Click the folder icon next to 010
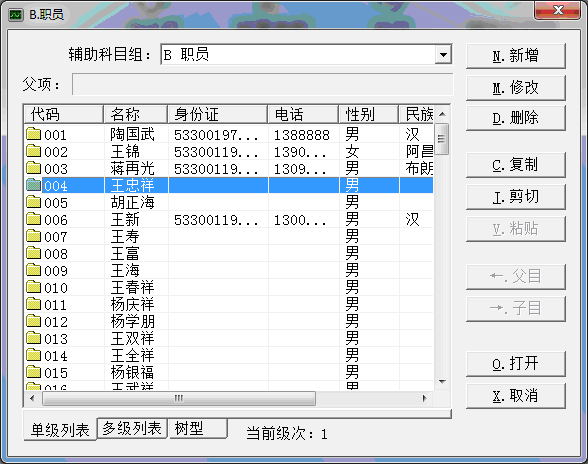 [33, 287]
